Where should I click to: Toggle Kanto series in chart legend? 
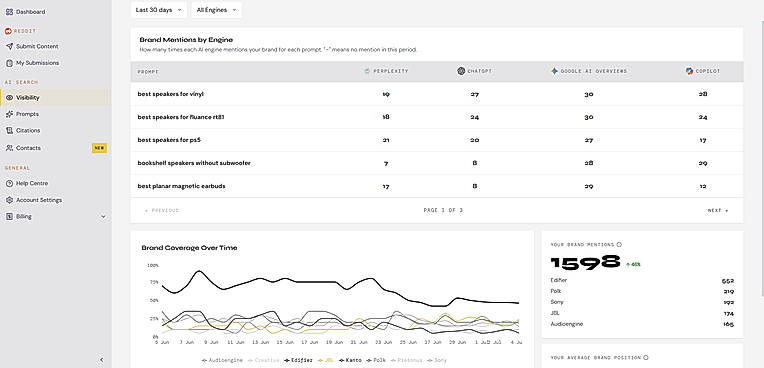(351, 360)
